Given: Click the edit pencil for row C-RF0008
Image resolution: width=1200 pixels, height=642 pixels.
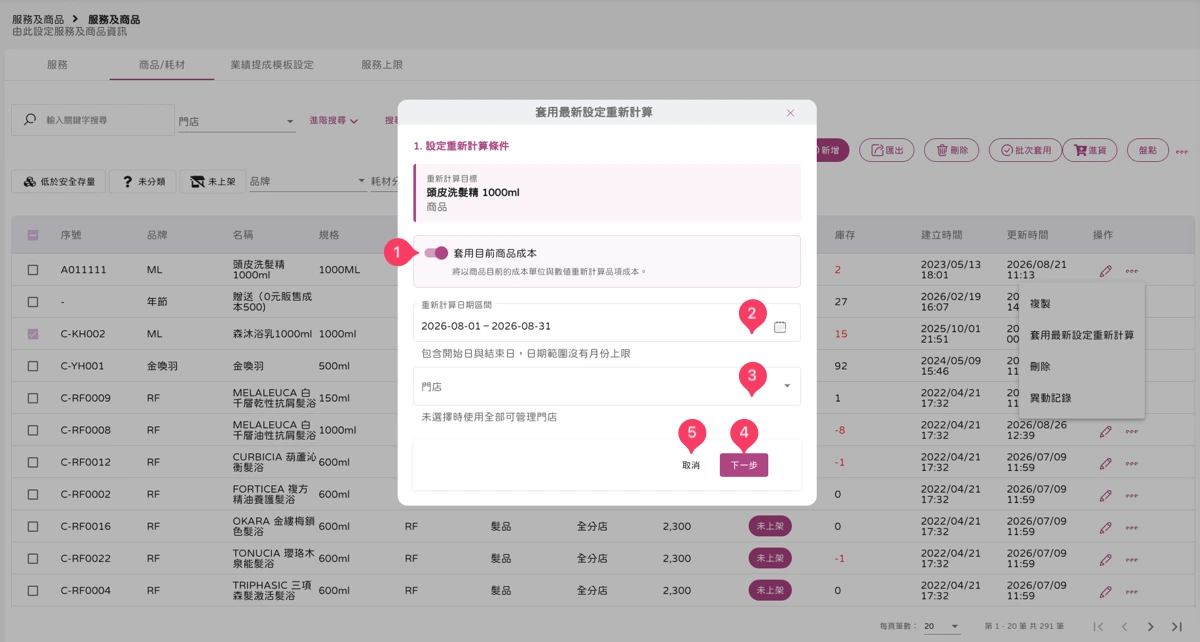Looking at the screenshot, I should [x=1105, y=431].
